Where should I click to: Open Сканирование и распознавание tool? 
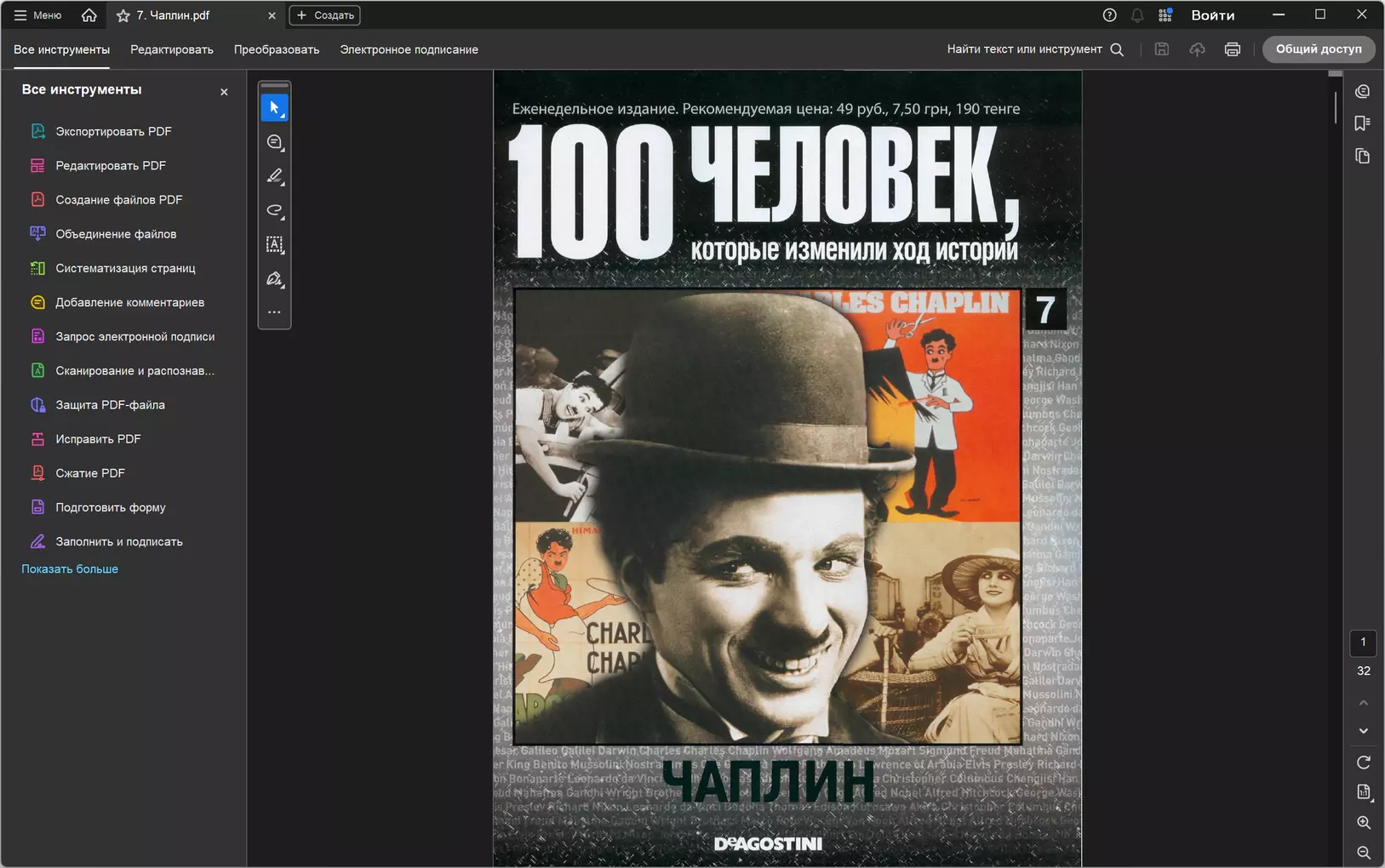[x=123, y=370]
